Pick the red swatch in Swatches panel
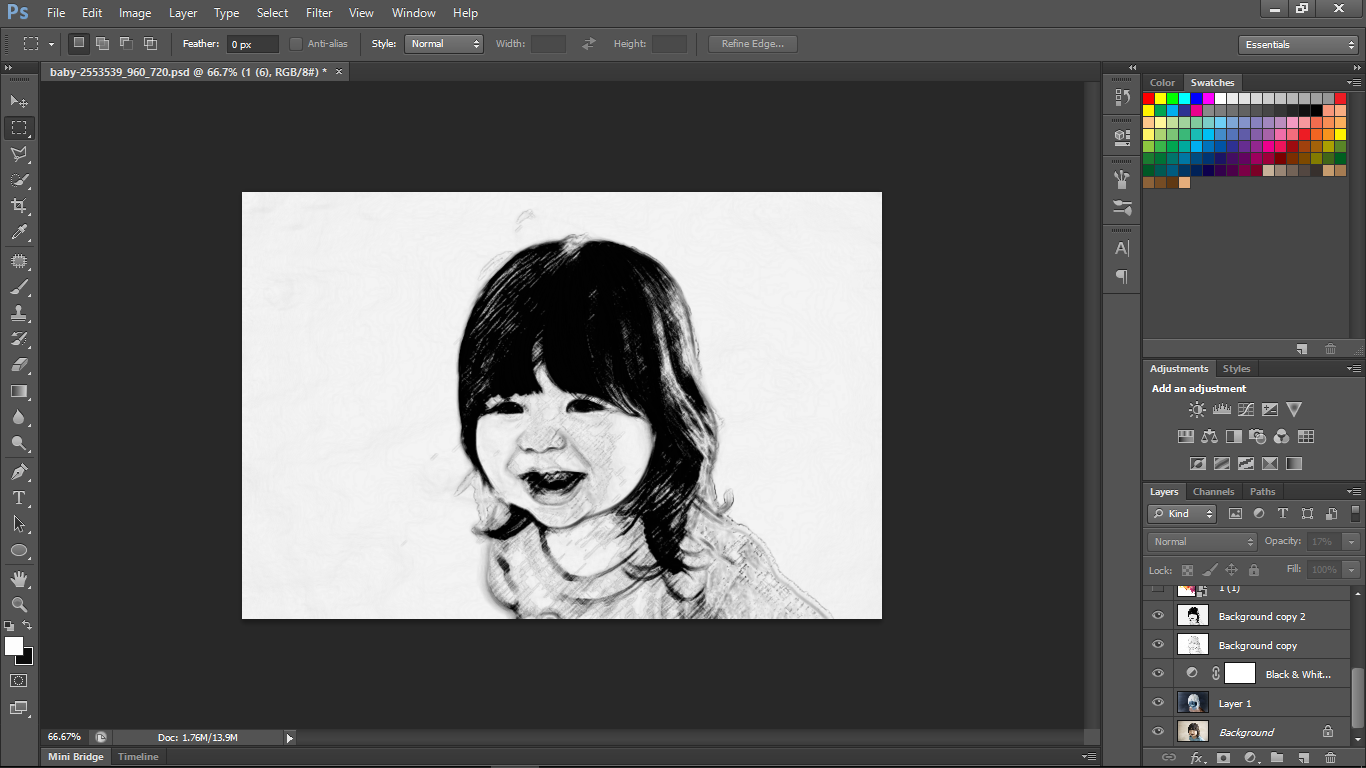This screenshot has height=768, width=1366. [x=1149, y=98]
